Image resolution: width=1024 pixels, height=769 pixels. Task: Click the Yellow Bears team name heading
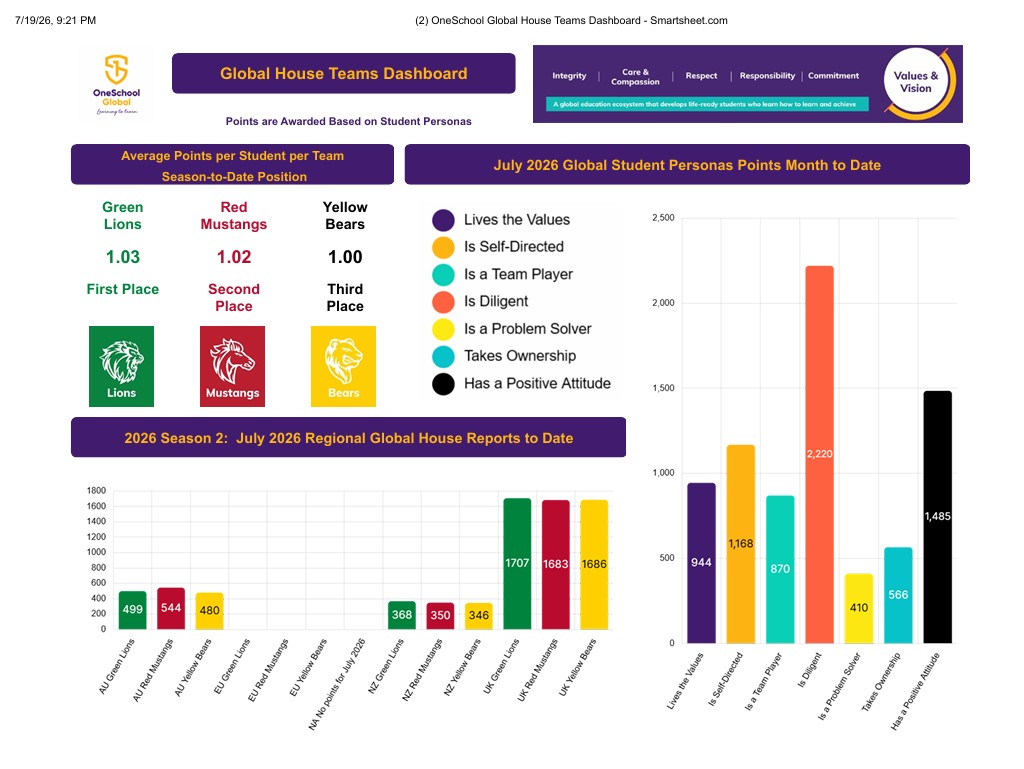[x=345, y=215]
